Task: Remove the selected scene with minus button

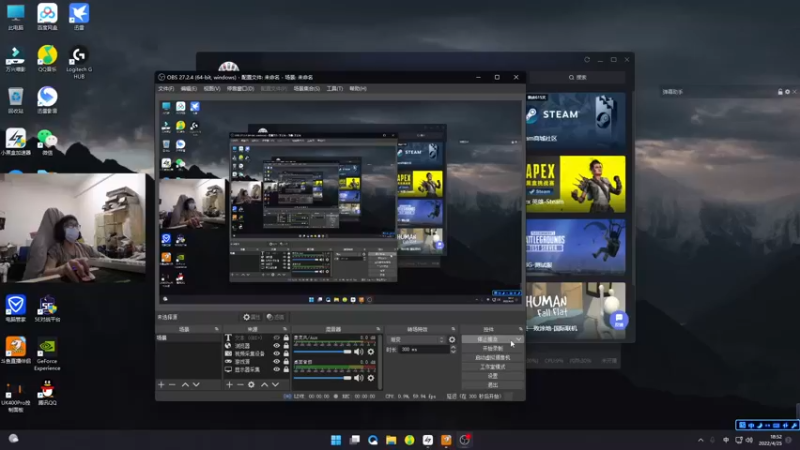Action: [172, 384]
